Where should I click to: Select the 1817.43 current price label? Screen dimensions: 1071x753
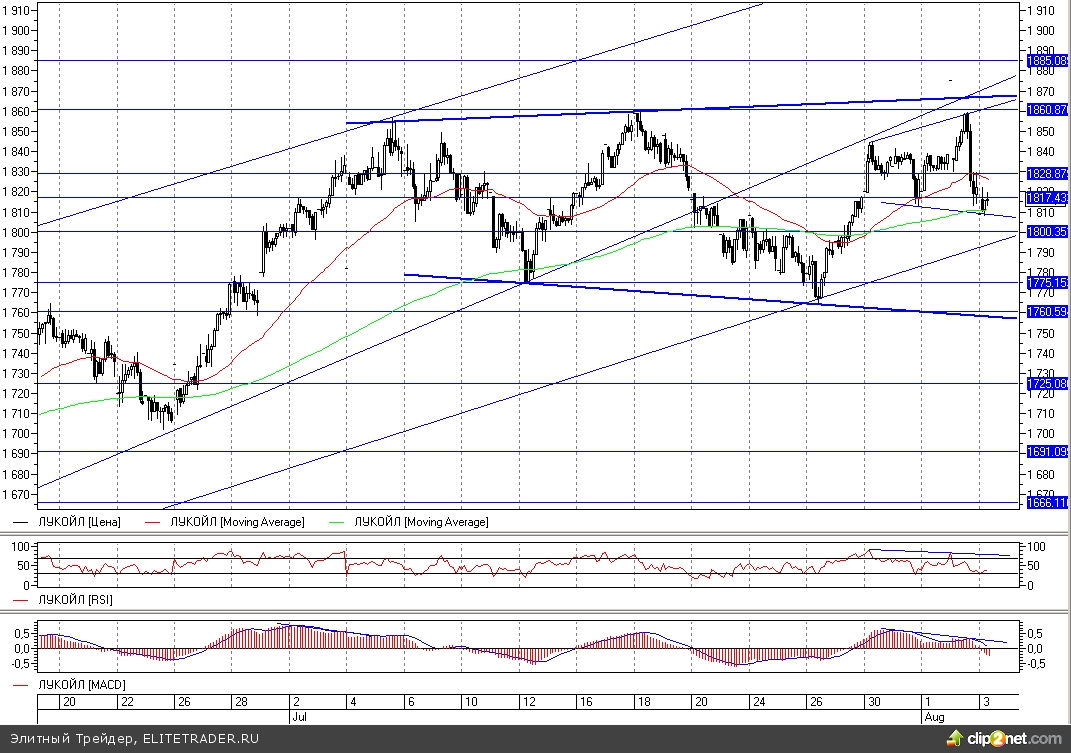1047,197
